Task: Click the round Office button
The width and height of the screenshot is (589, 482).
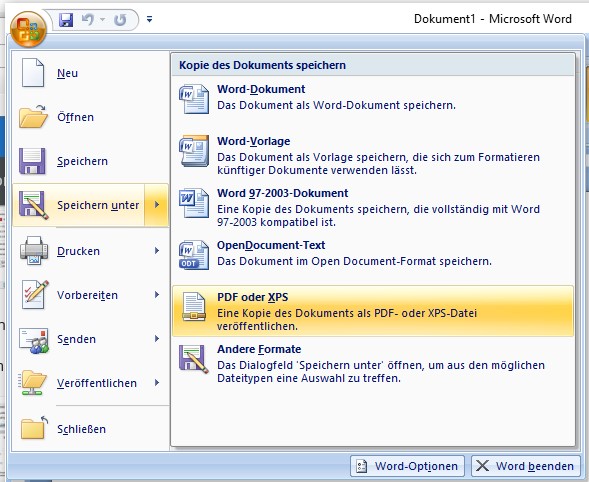Action: pos(28,30)
